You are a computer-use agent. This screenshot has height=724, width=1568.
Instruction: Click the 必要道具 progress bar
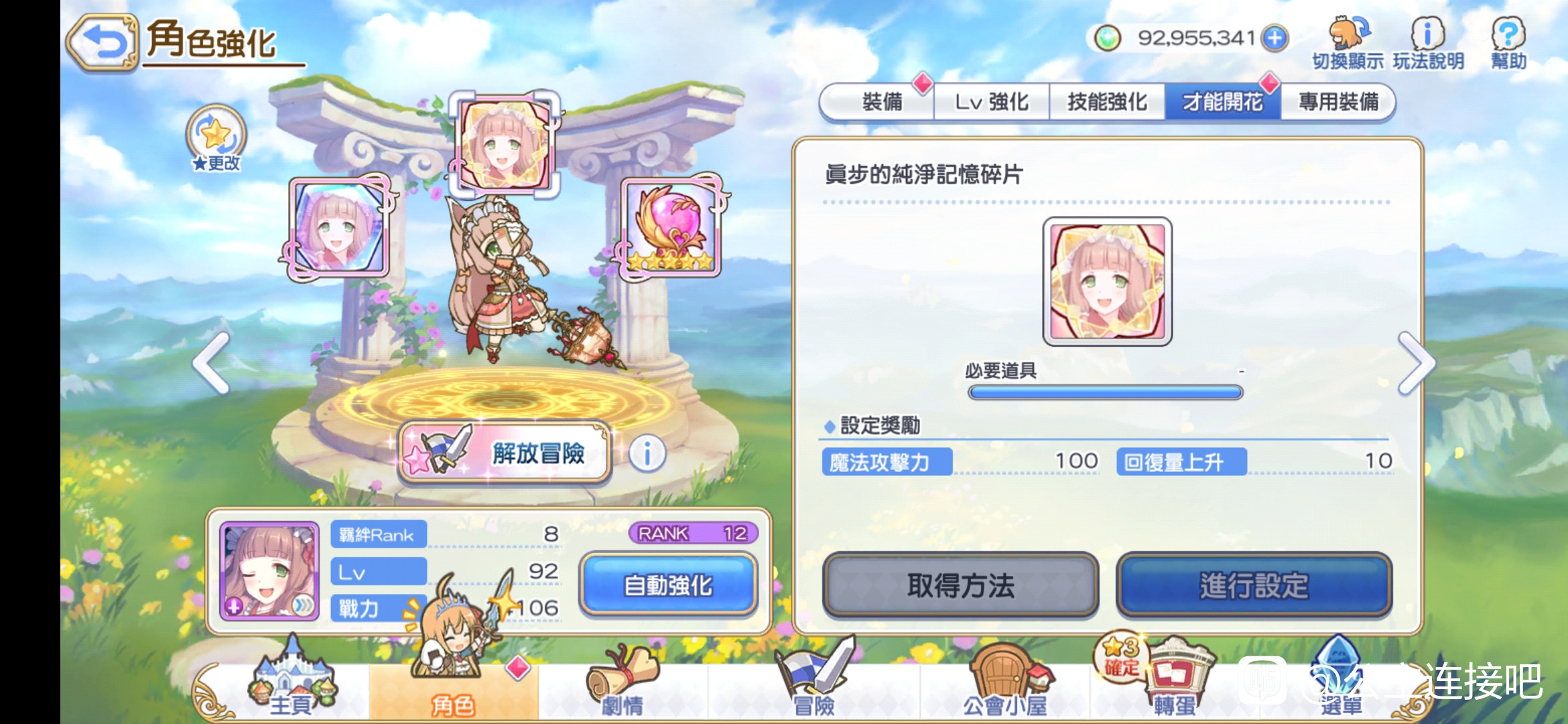point(1105,392)
